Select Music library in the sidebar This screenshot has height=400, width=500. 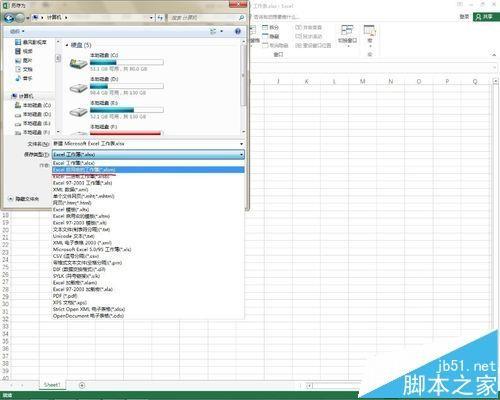24,78
